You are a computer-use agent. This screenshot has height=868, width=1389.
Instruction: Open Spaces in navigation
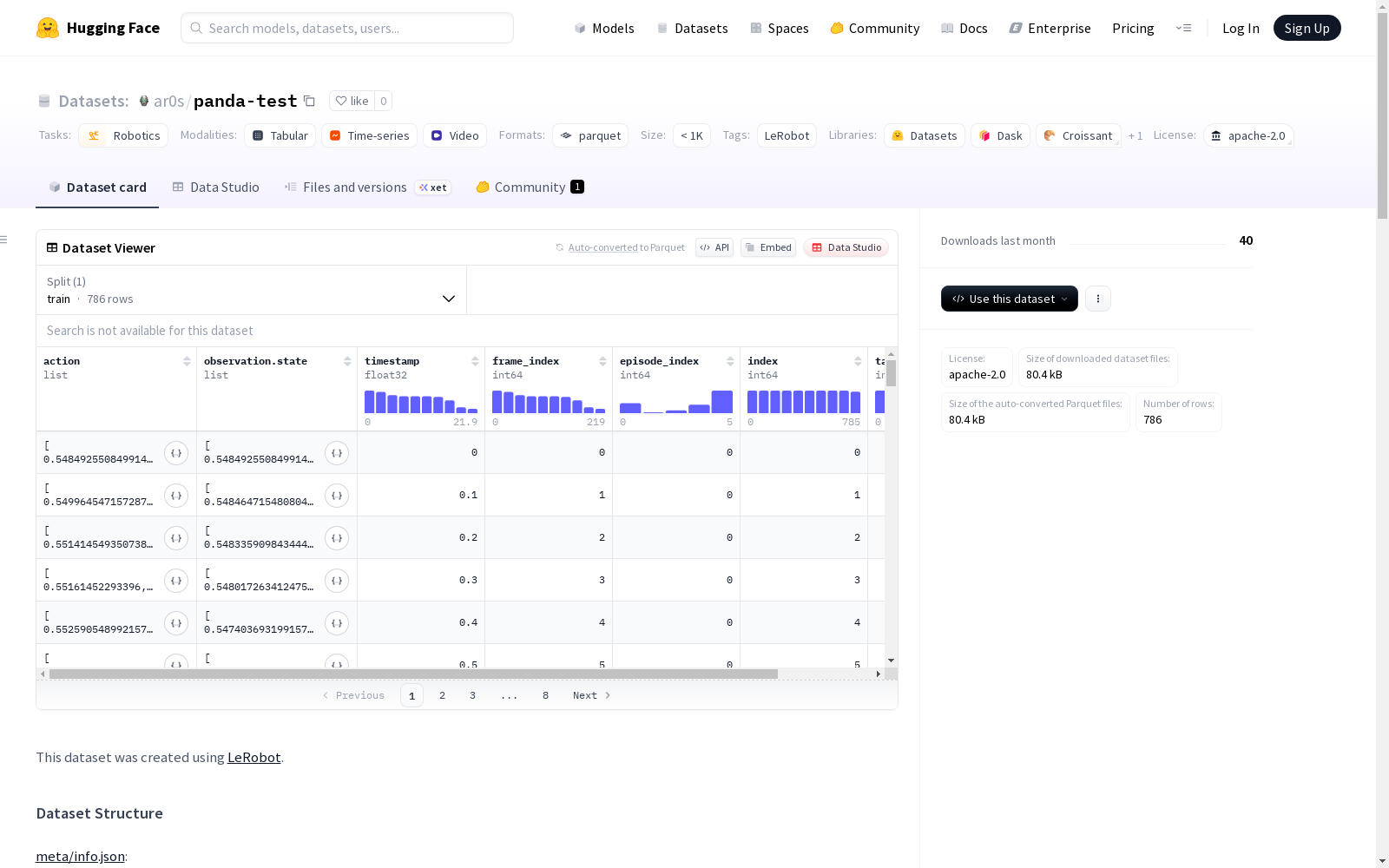click(780, 28)
